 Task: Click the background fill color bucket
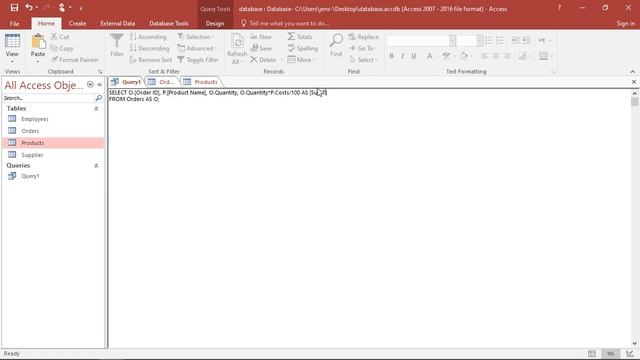[x=464, y=56]
